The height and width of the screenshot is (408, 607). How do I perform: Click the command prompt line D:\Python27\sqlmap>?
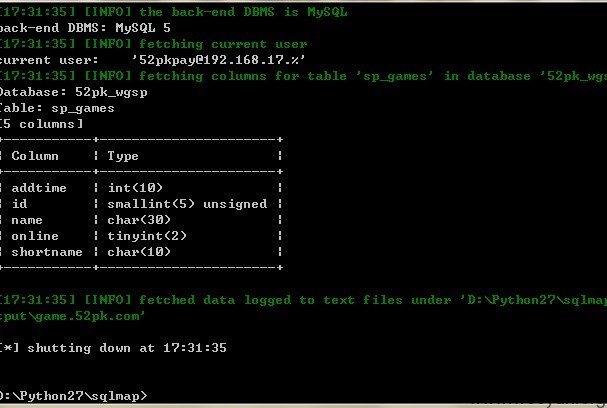(x=74, y=396)
